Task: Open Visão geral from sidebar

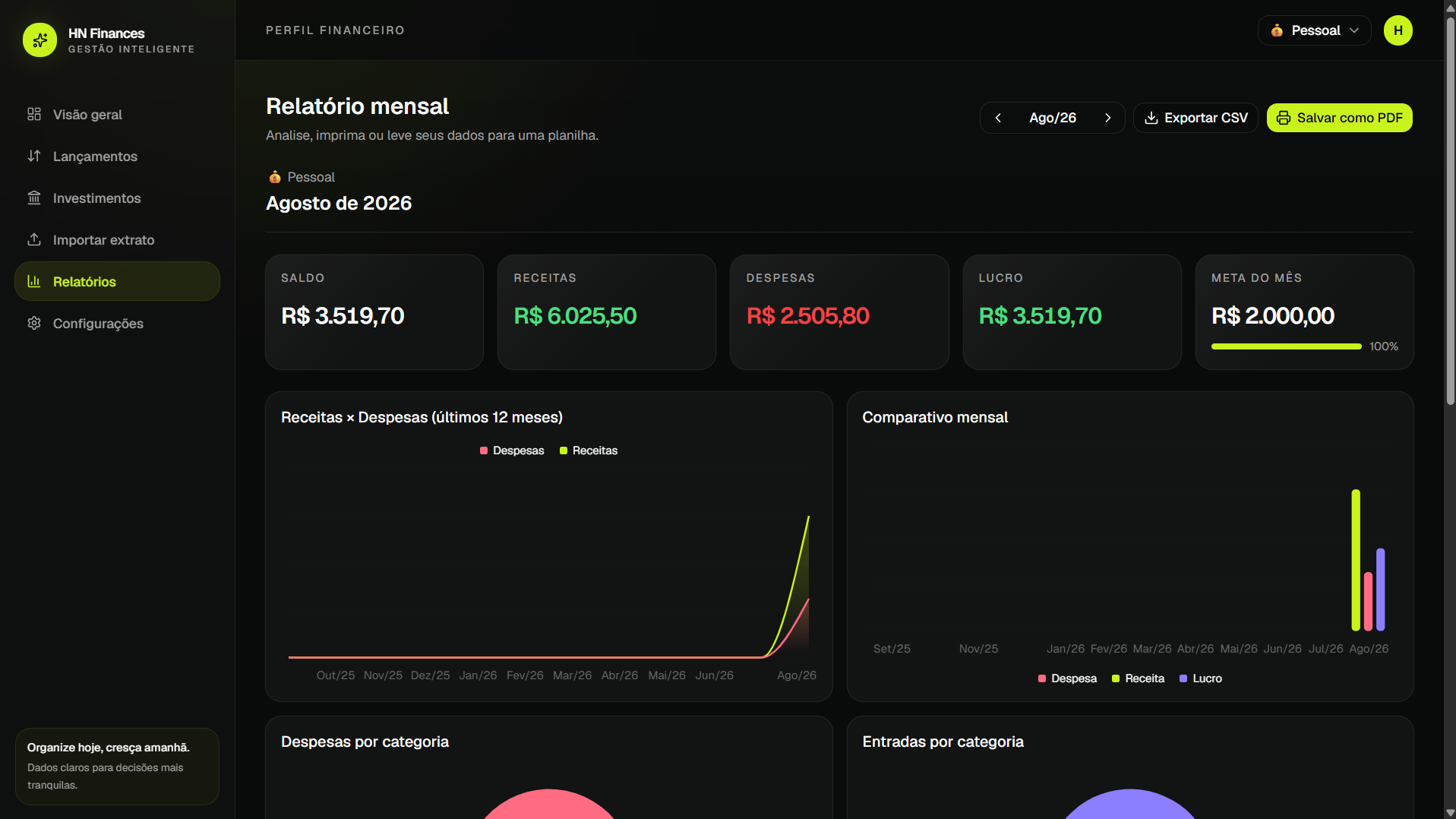Action: coord(117,115)
